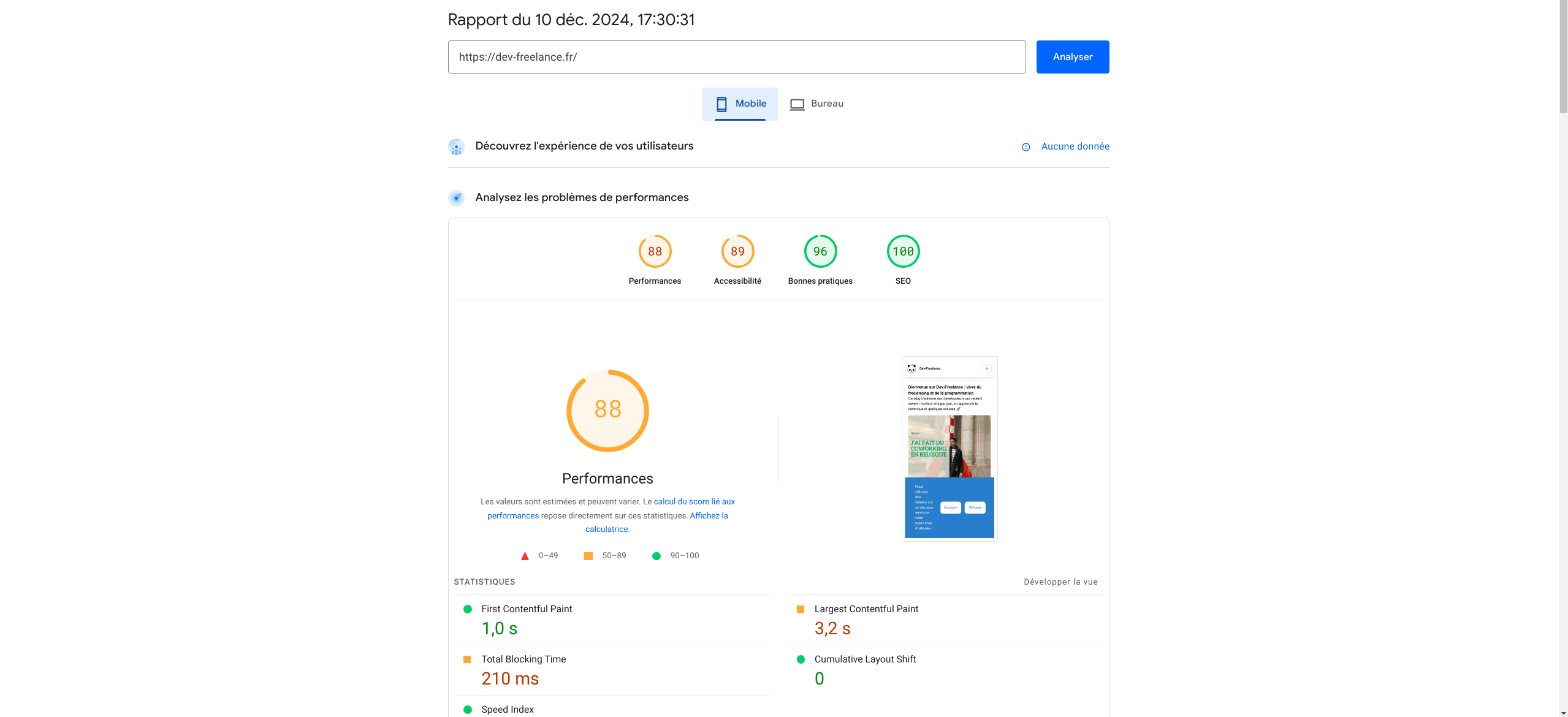This screenshot has width=1568, height=717.
Task: Click the website URL input field
Action: coord(737,56)
